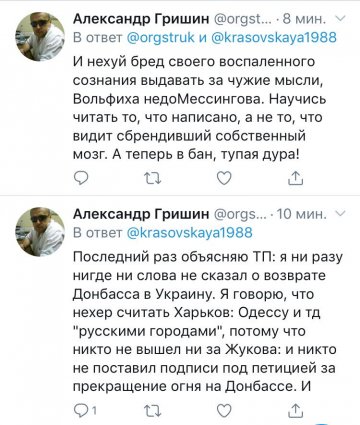360x425 pixels.
Task: Reply to the second tweet
Action: point(85,410)
